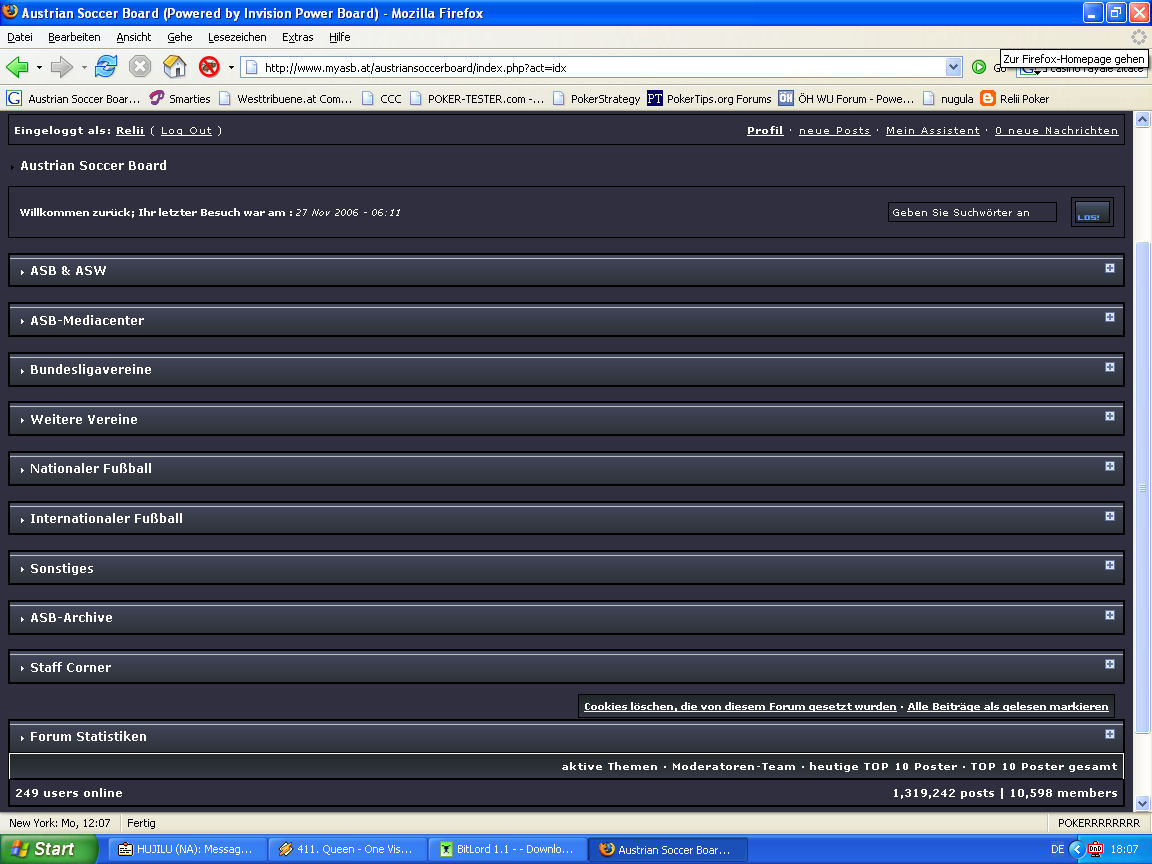The width and height of the screenshot is (1152, 864).
Task: Click the Stop loading icon
Action: 140,67
